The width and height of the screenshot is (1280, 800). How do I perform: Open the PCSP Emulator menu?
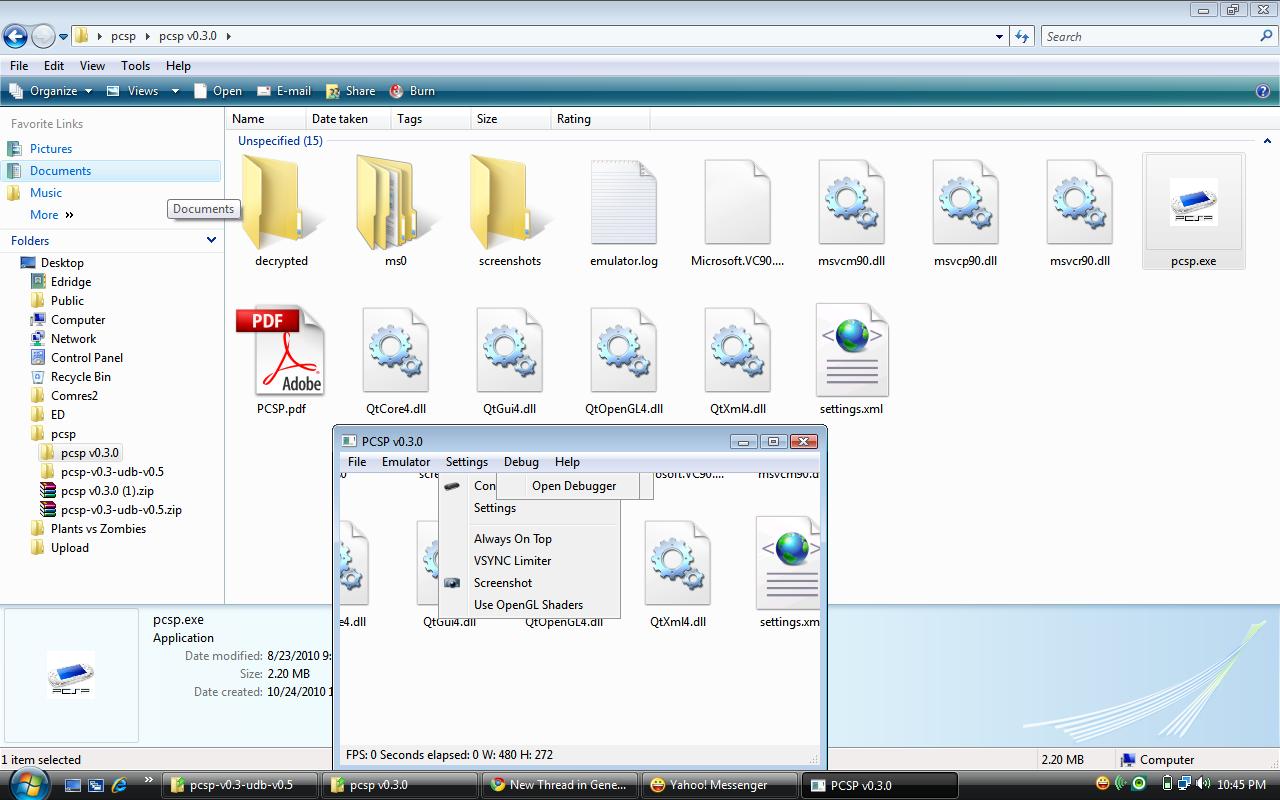[406, 462]
